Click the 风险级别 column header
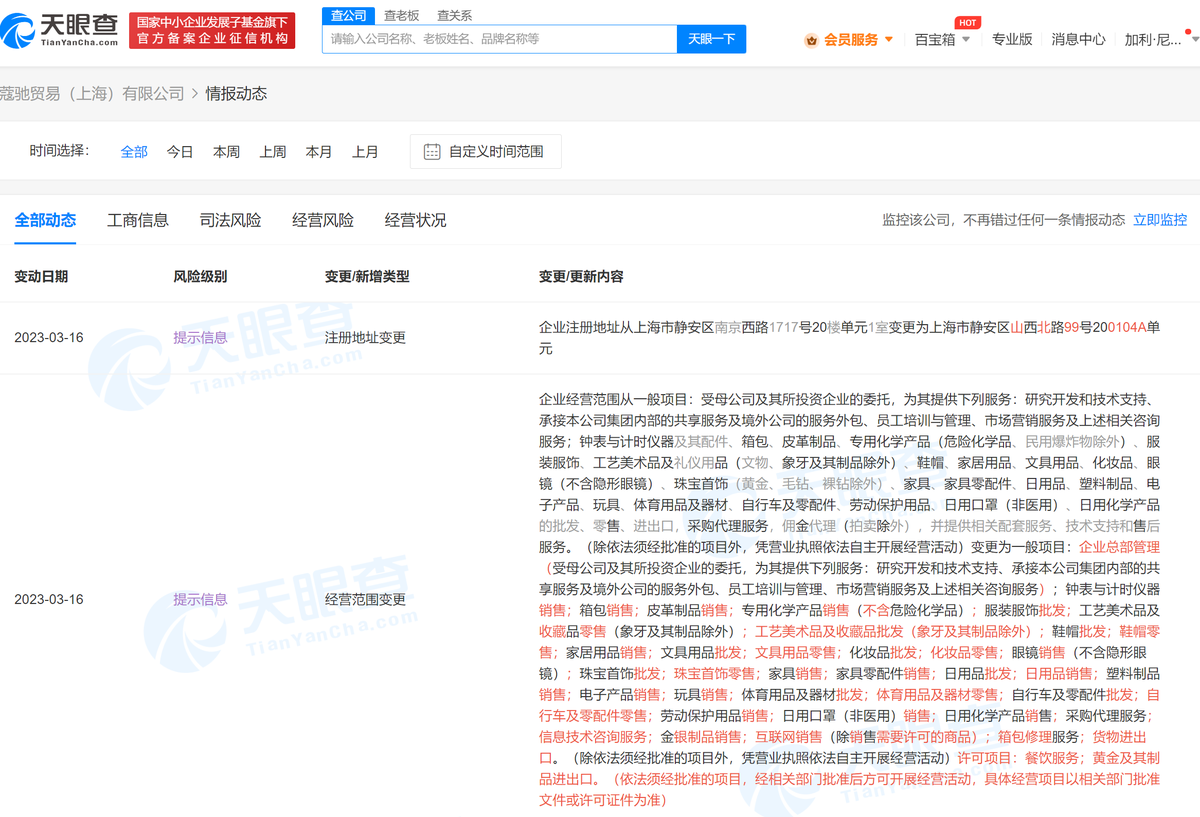Image resolution: width=1200 pixels, height=817 pixels. pos(200,277)
